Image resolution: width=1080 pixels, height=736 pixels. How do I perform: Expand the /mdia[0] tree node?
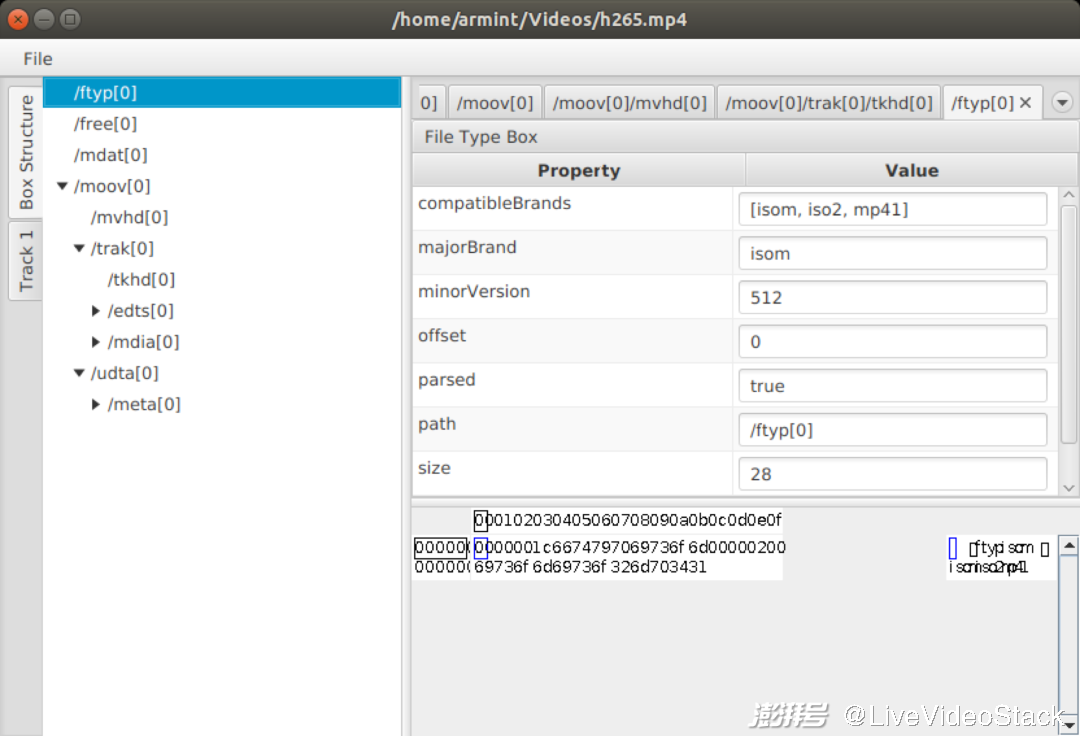(96, 342)
